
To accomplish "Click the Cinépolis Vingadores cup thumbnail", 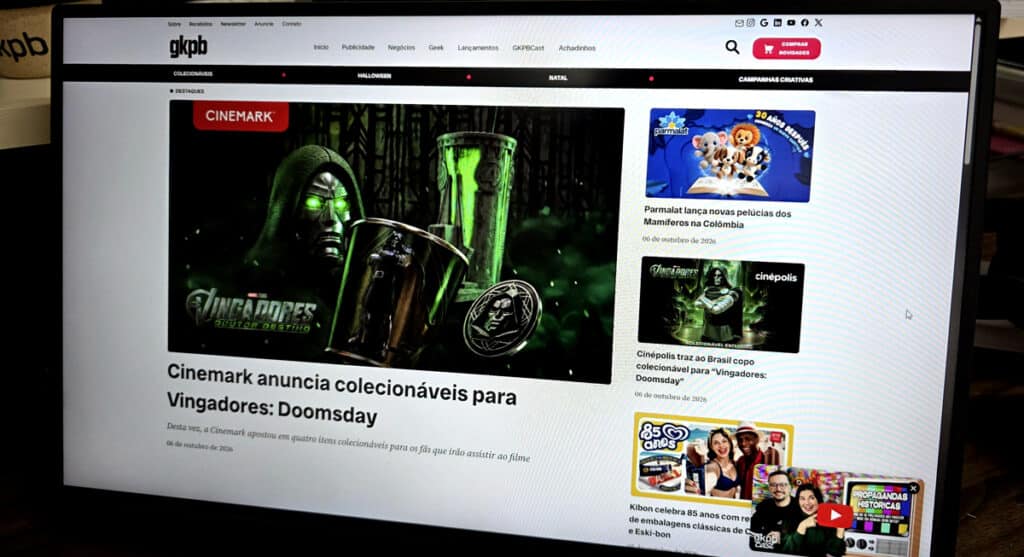I will 721,304.
